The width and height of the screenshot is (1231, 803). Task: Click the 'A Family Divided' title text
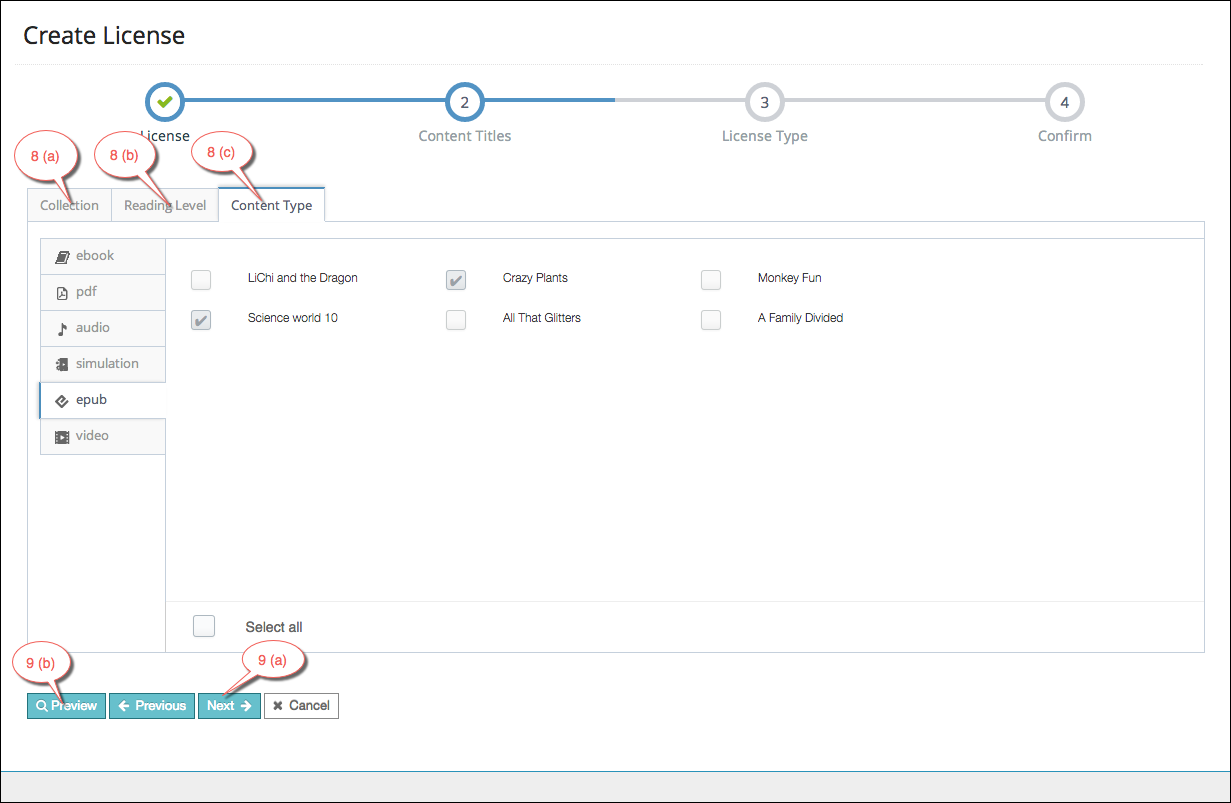click(x=801, y=318)
